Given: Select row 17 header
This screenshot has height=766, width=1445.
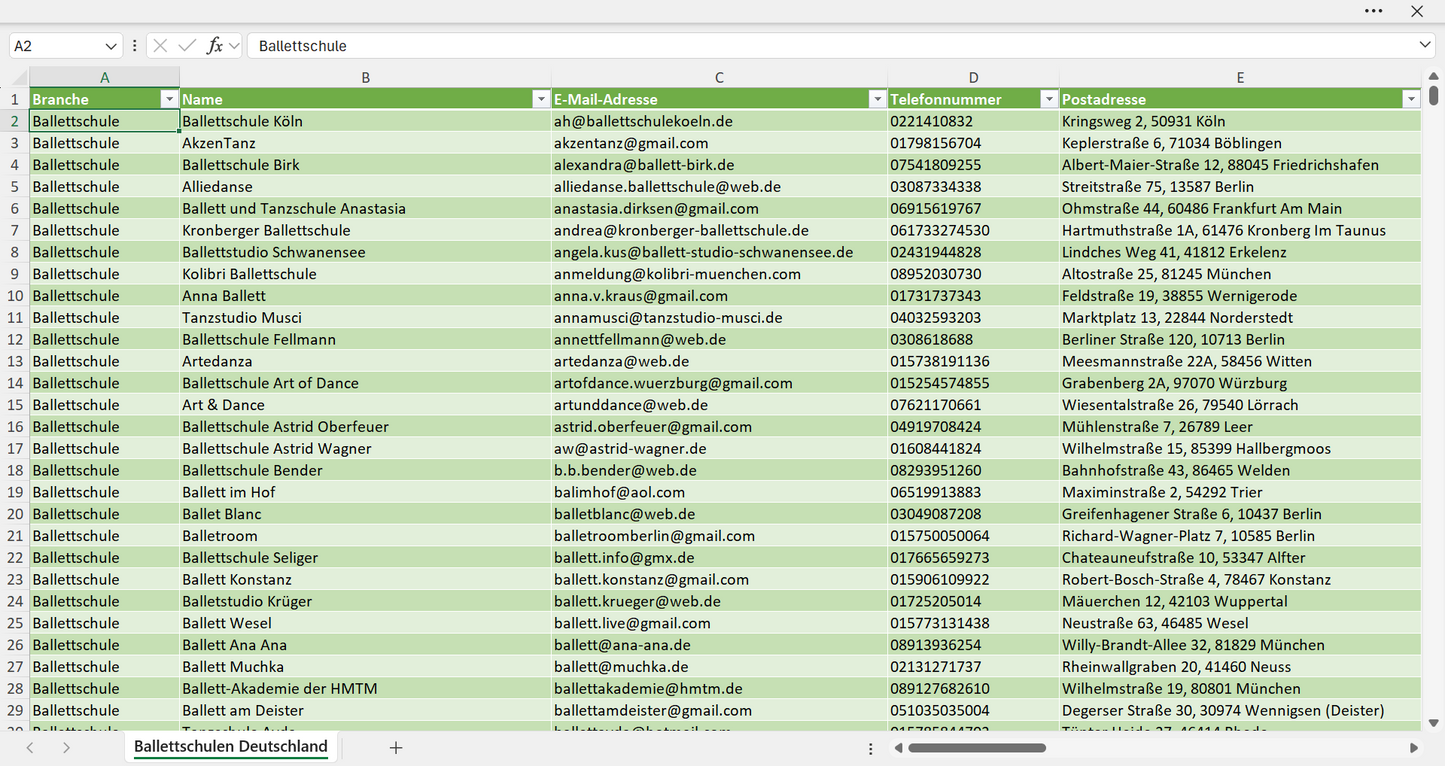Looking at the screenshot, I should 15,449.
